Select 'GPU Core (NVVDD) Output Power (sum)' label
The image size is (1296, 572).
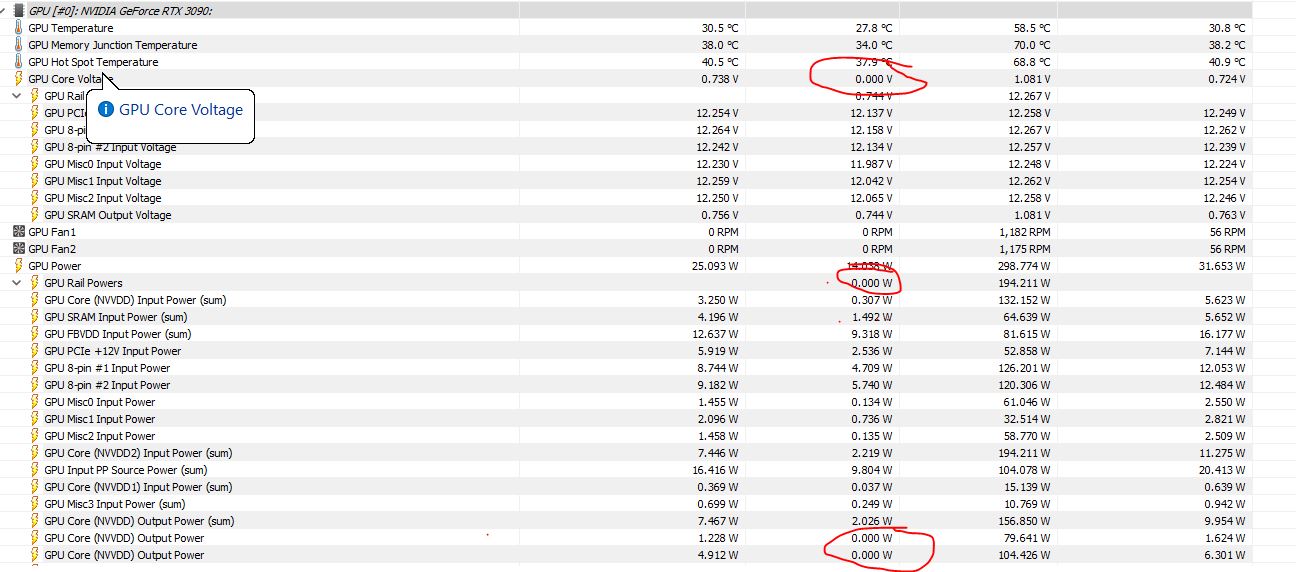coord(139,521)
